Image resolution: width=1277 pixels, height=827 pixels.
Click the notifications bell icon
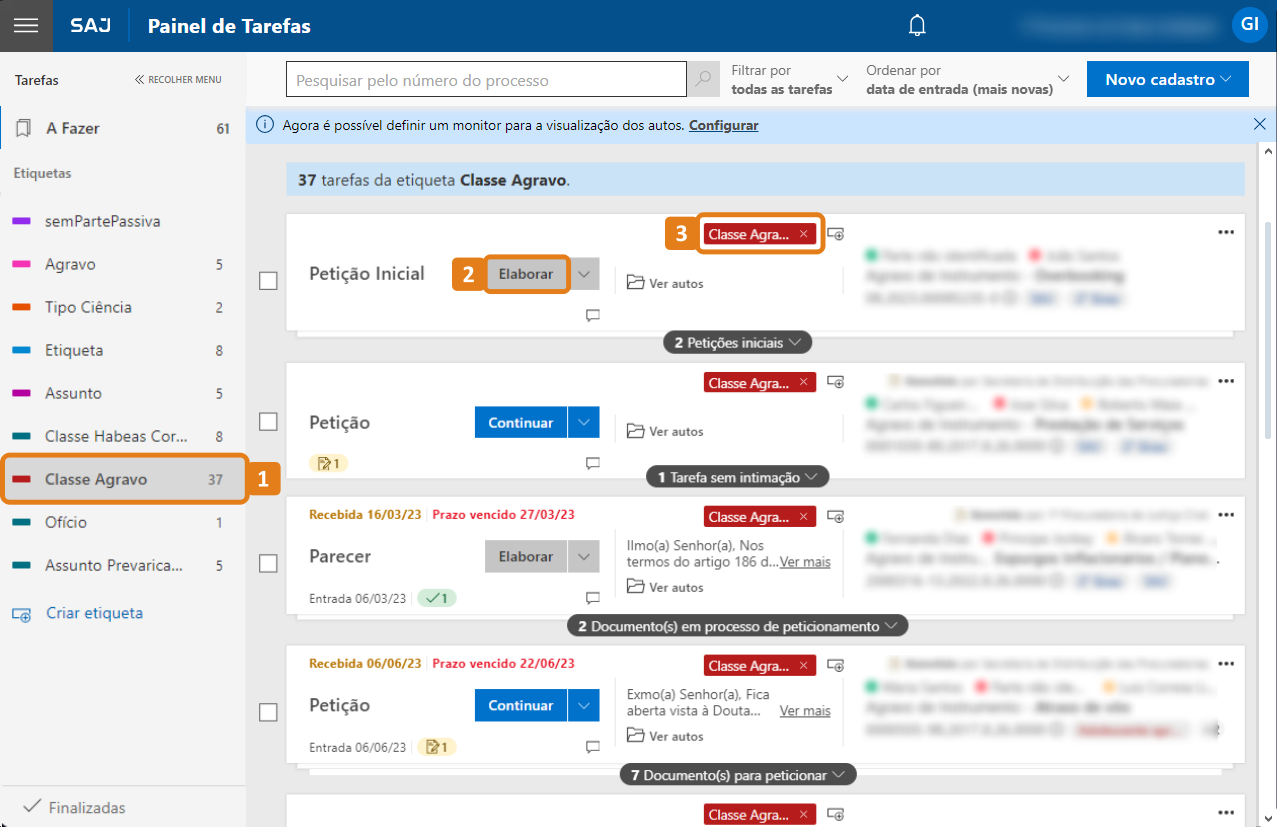917,26
